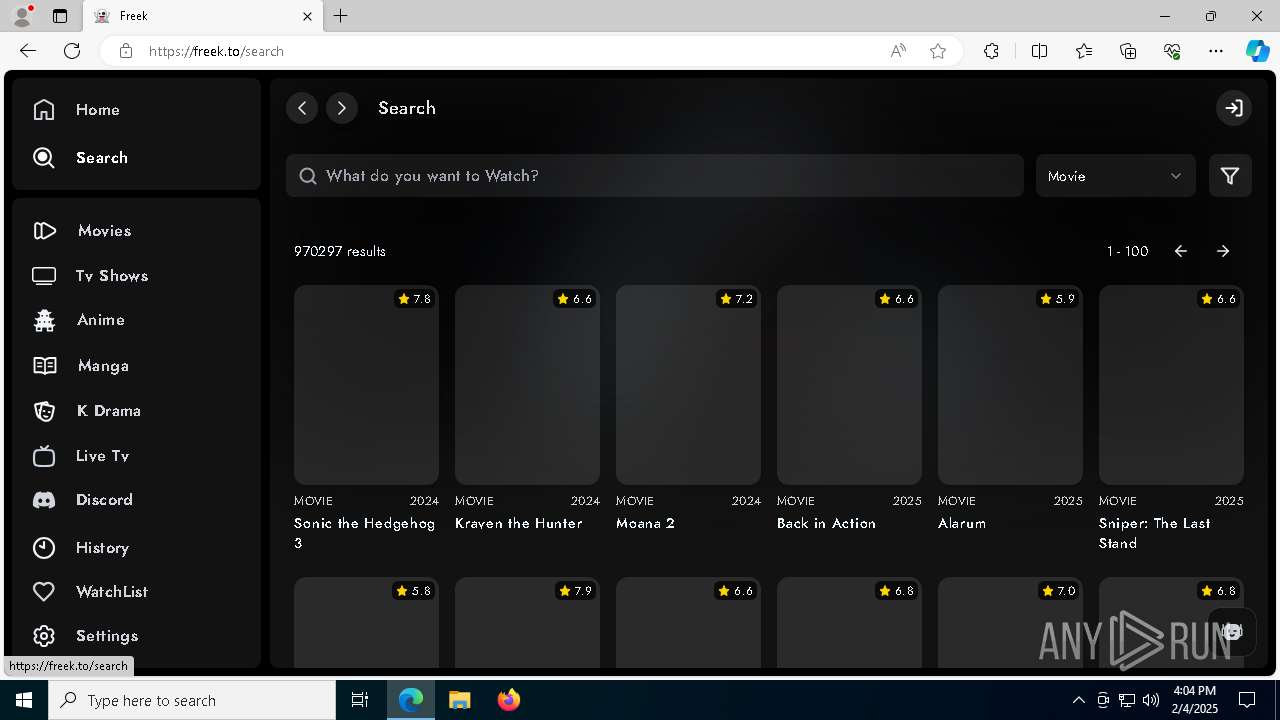Open the WatchList page
1280x720 pixels.
(90, 592)
